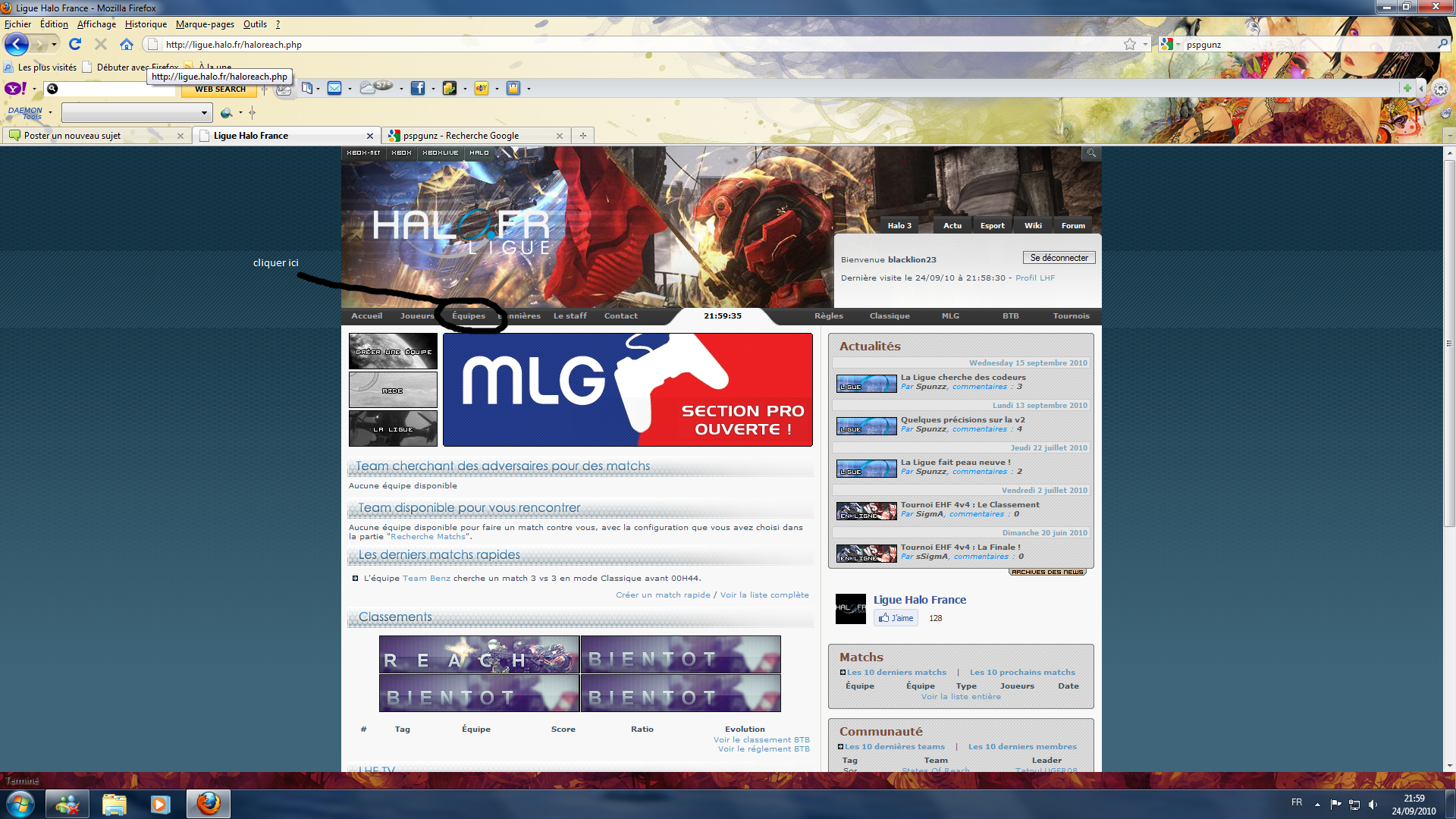Expand back/forward history dropdown arrow

click(54, 44)
